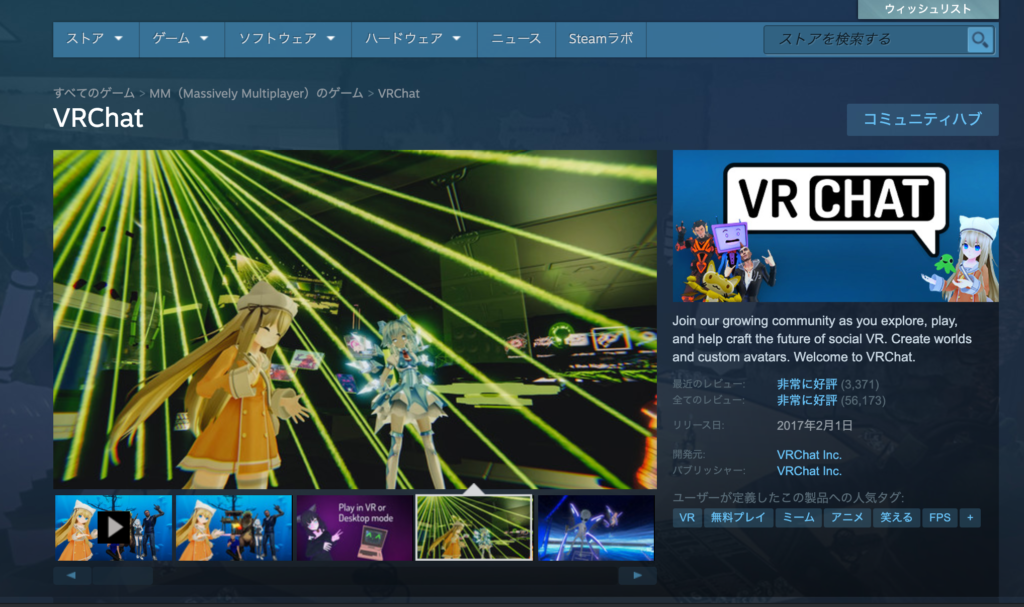
Task: Click the magnifying glass search icon
Action: 980,40
